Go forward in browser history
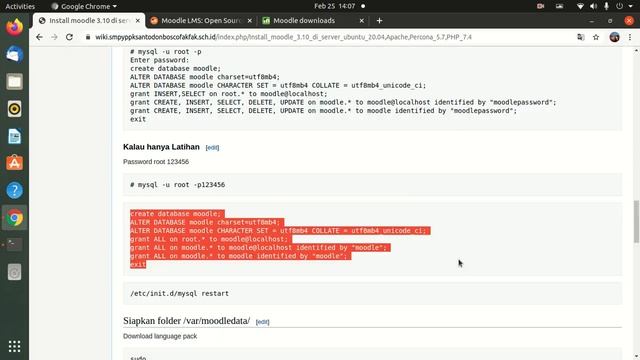Image resolution: width=640 pixels, height=360 pixels. tap(54, 37)
